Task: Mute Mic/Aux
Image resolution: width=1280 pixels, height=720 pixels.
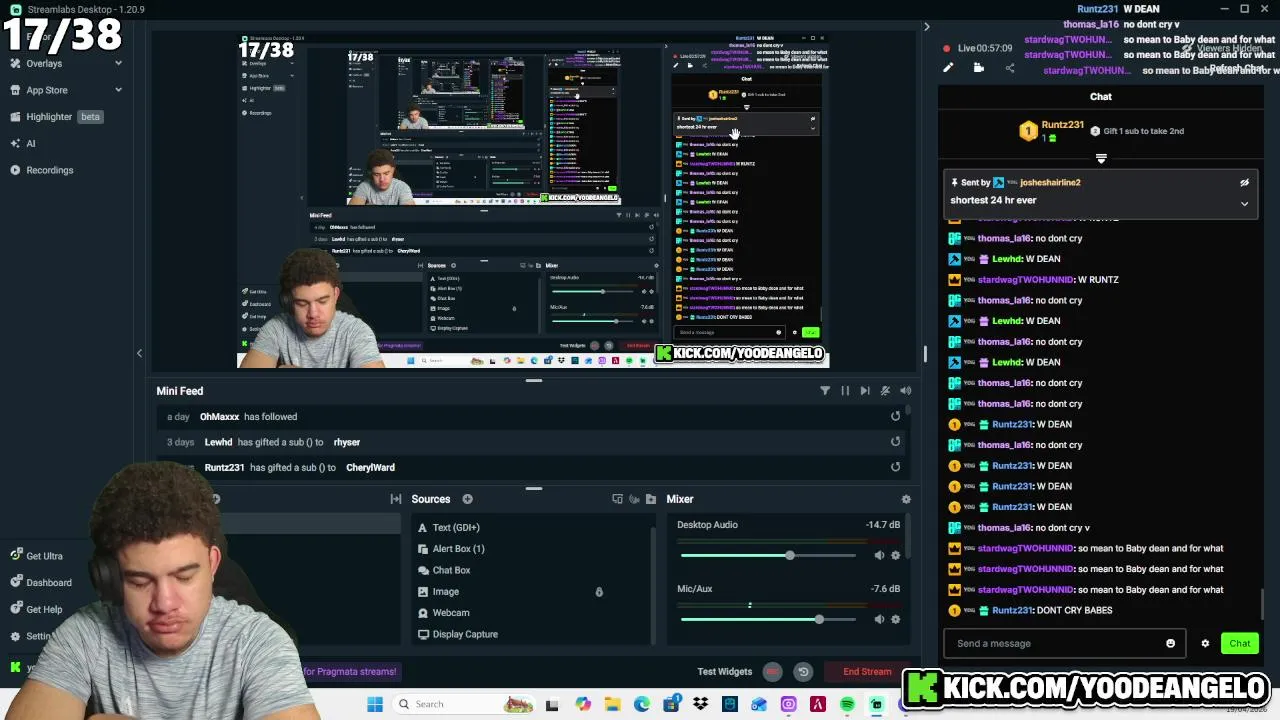Action: point(879,619)
